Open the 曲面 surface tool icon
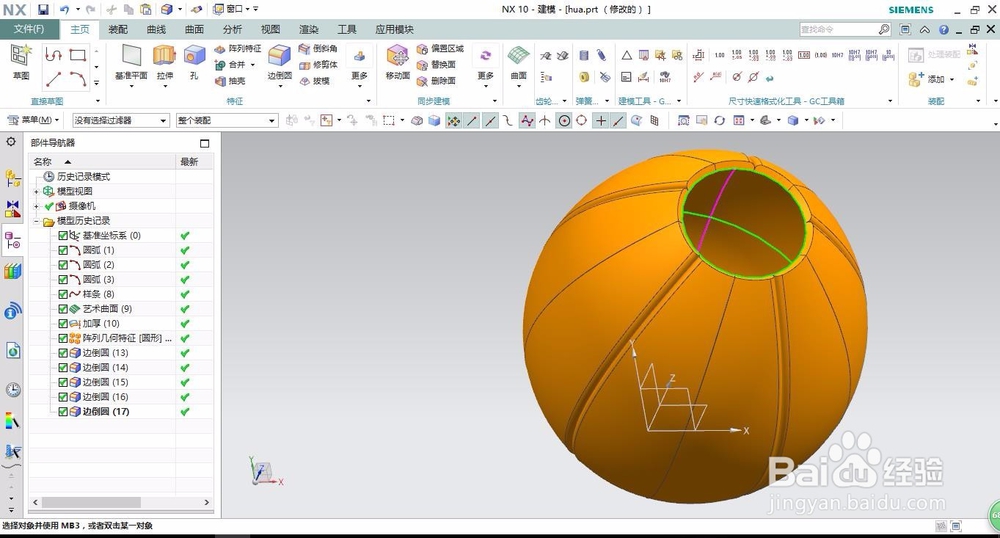The width and height of the screenshot is (1000, 538). [518, 56]
